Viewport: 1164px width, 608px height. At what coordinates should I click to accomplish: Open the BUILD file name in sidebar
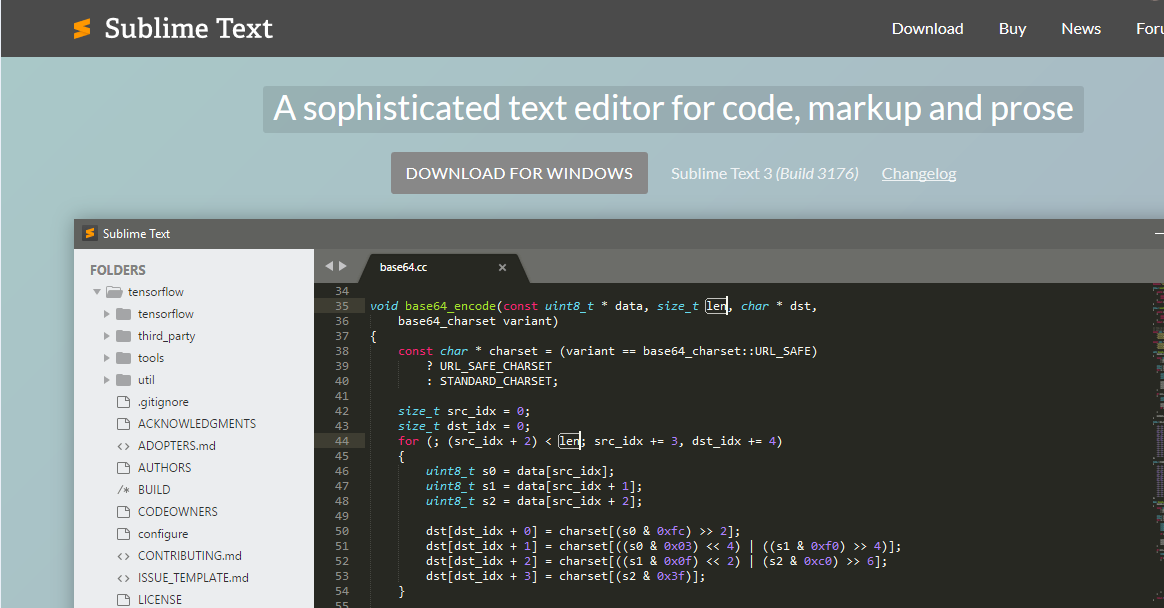(154, 490)
